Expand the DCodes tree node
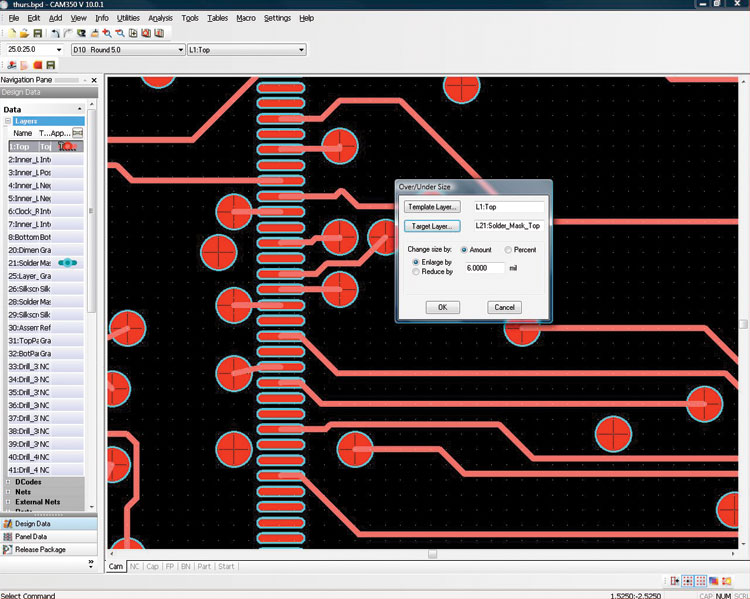The height and width of the screenshot is (599, 750). point(8,482)
